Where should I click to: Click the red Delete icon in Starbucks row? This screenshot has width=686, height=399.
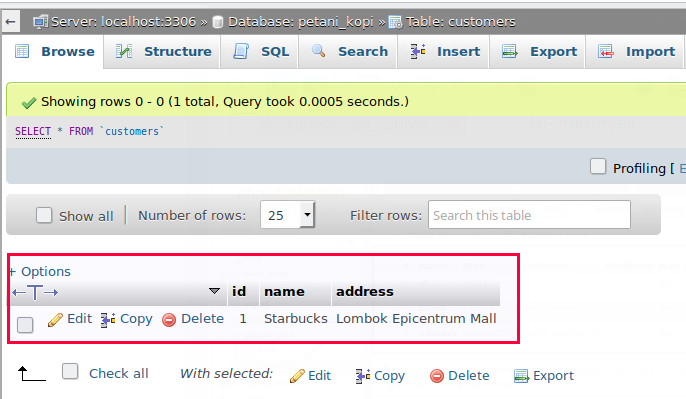[x=169, y=320]
